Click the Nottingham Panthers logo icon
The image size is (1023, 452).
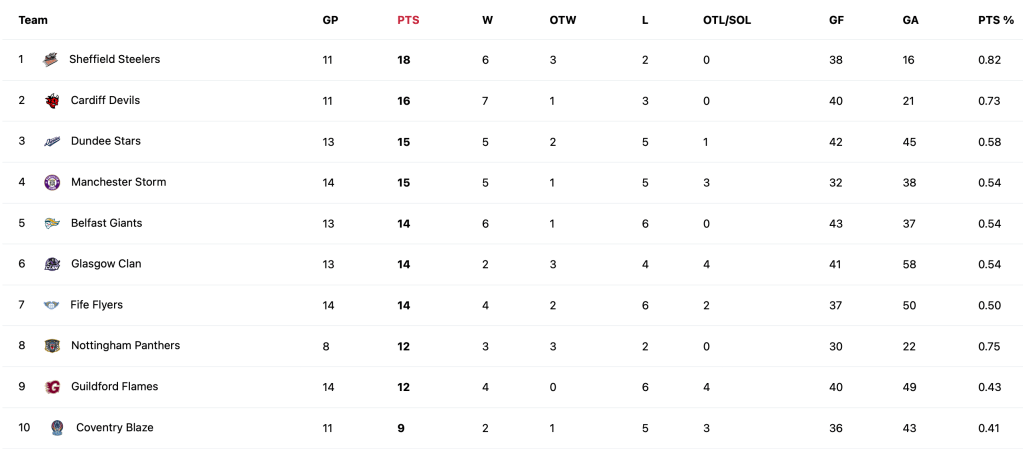pos(52,346)
